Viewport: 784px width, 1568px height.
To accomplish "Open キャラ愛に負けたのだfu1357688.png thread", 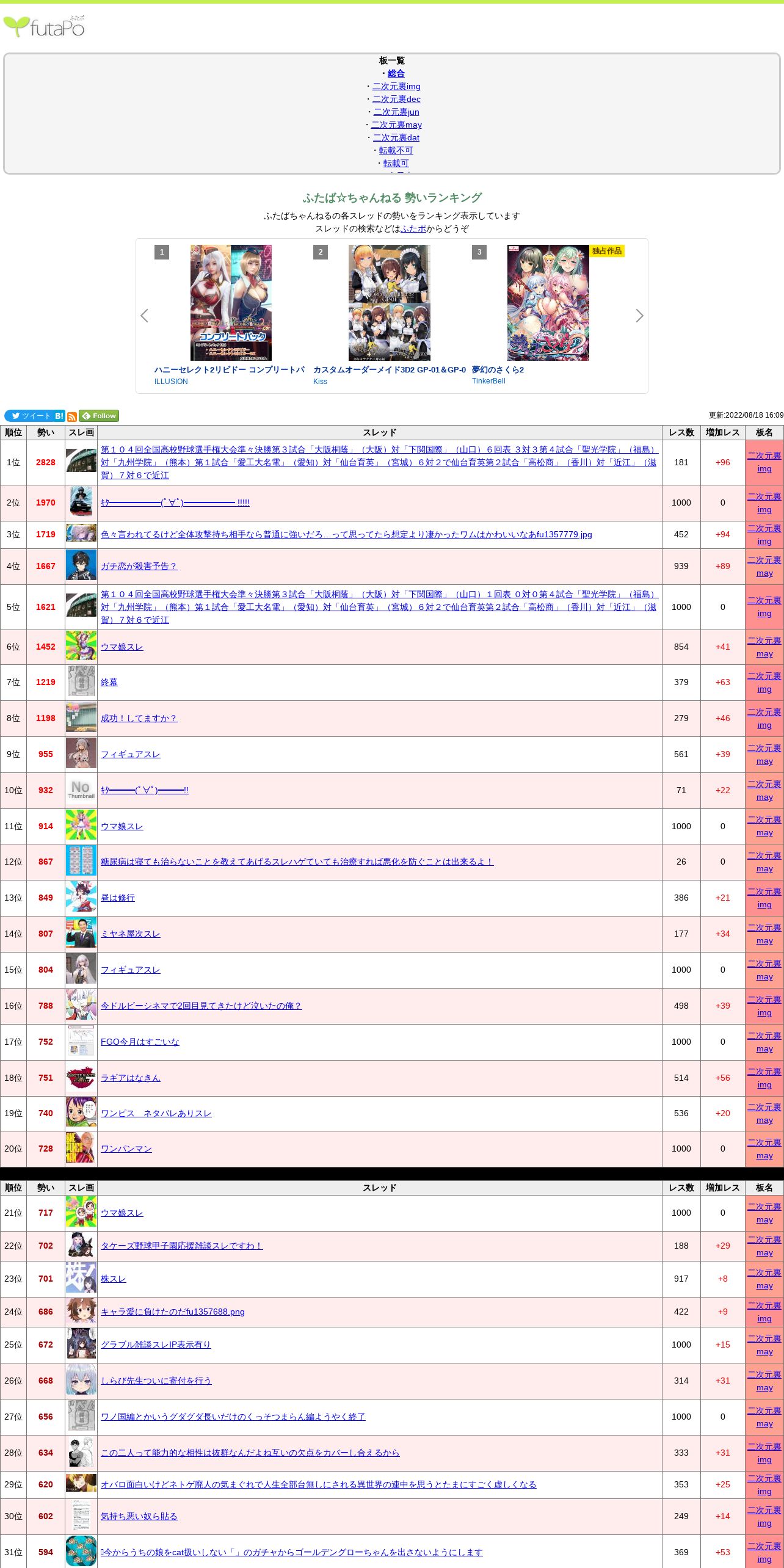I will coord(173,1312).
